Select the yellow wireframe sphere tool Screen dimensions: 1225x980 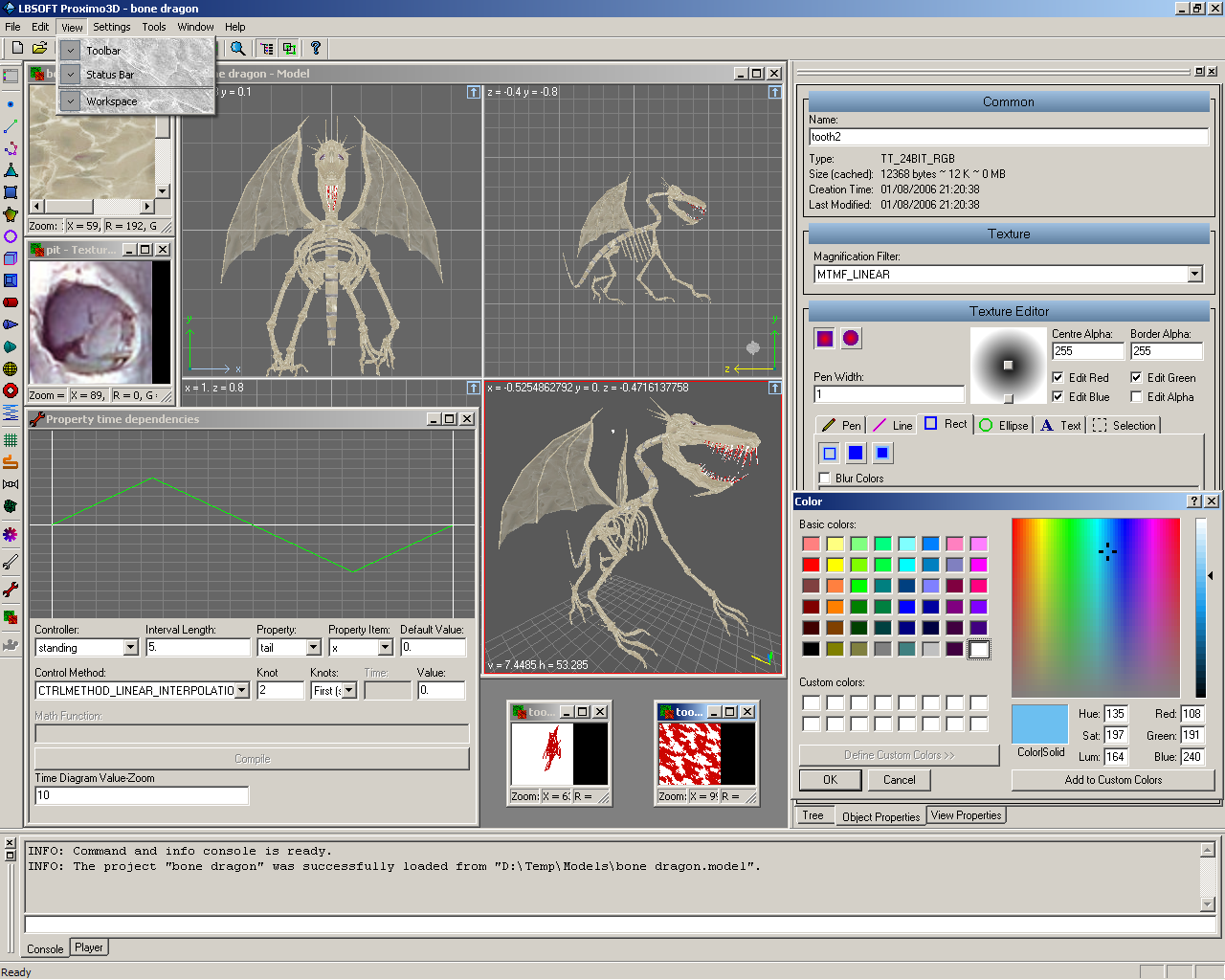click(x=11, y=368)
